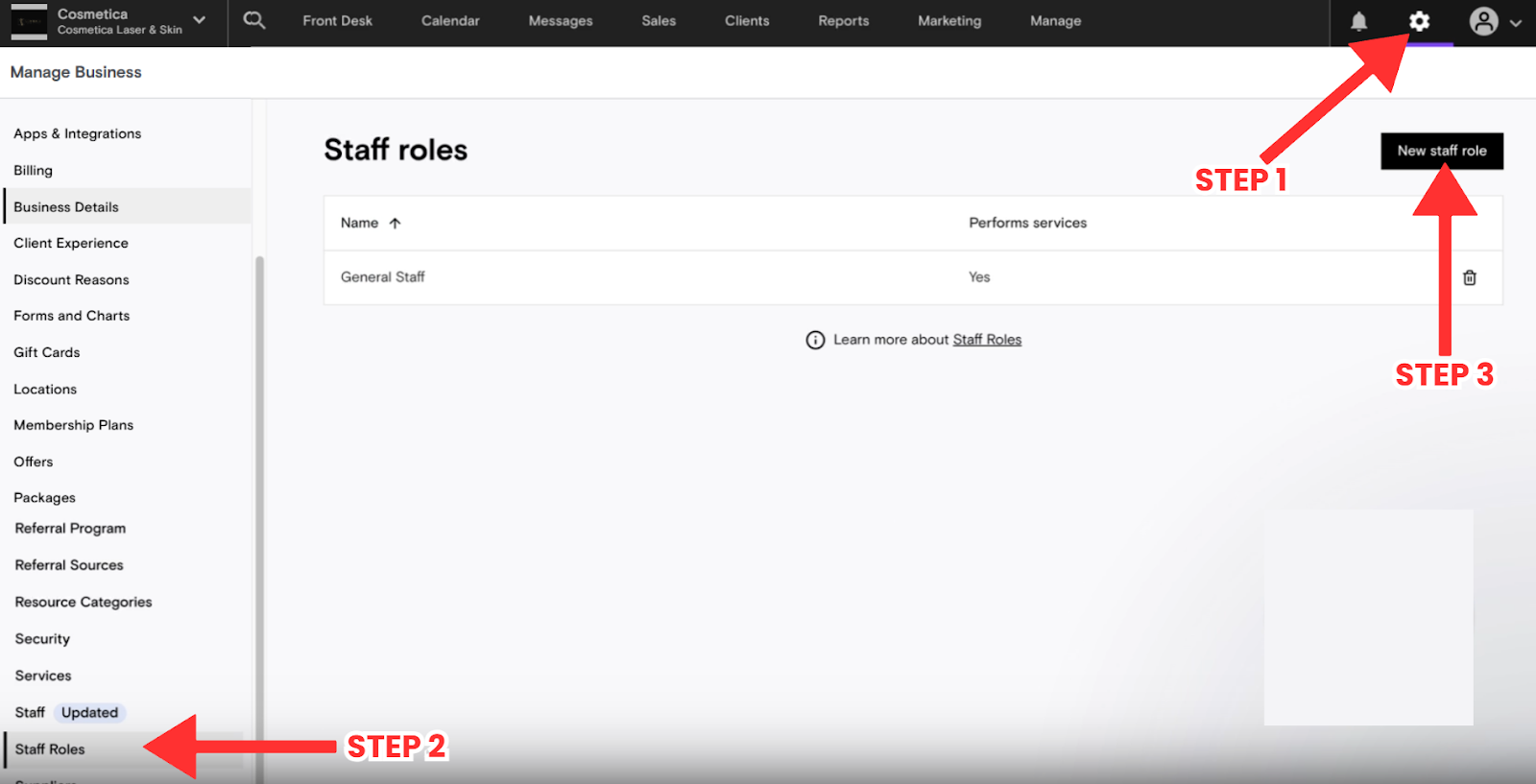Open the Reports menu

pos(843,21)
